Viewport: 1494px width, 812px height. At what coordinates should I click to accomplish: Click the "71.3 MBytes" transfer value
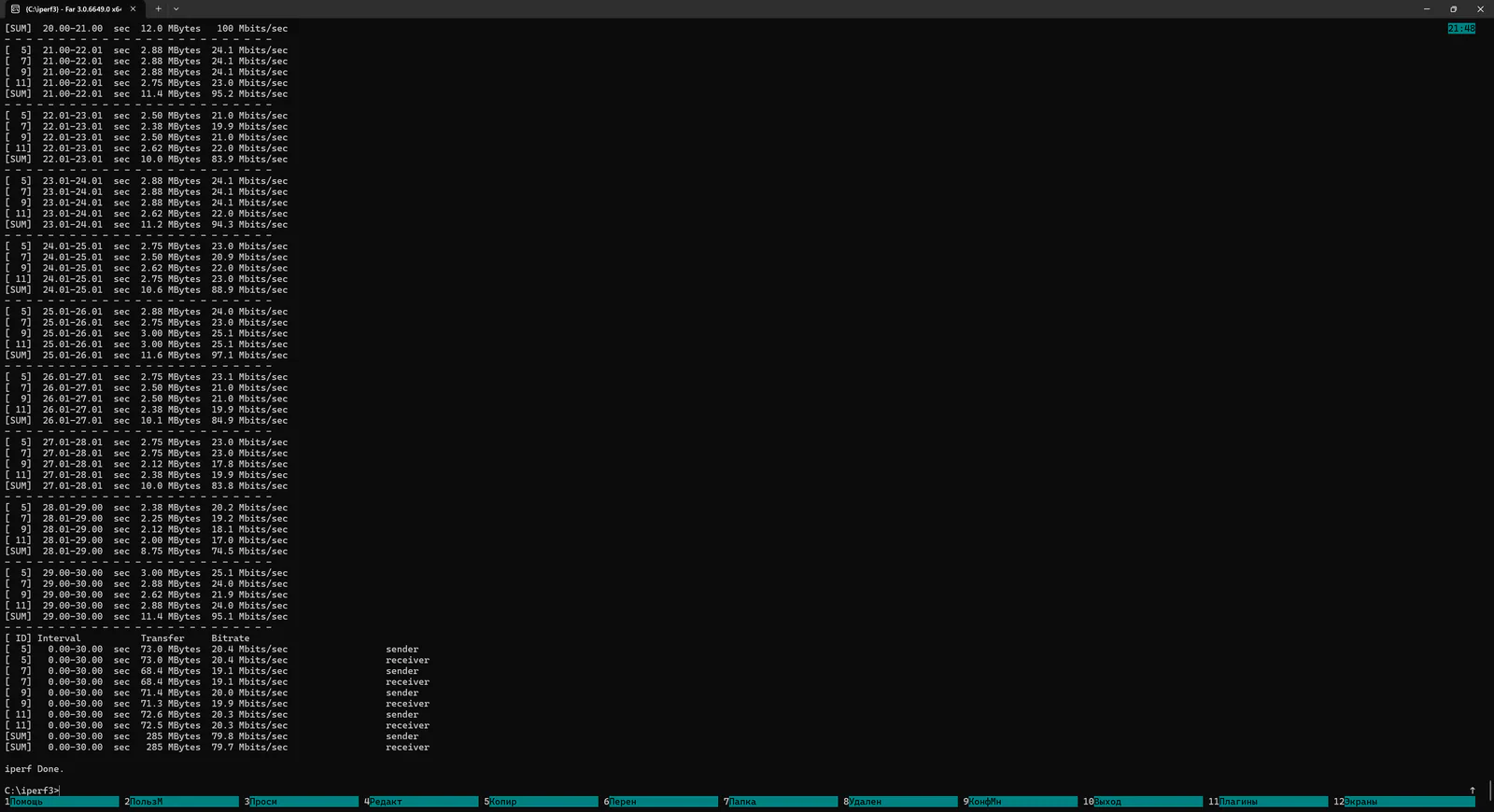[x=171, y=704]
